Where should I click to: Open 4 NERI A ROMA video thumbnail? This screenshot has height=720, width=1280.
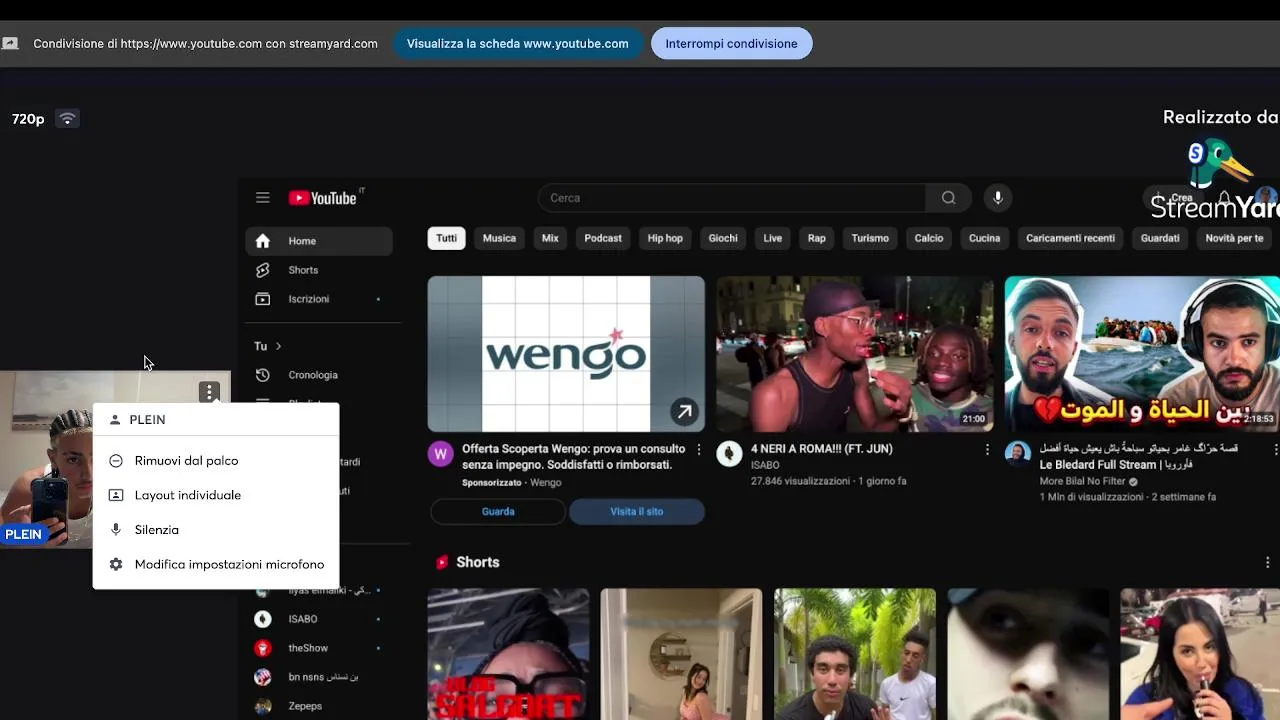(x=855, y=354)
